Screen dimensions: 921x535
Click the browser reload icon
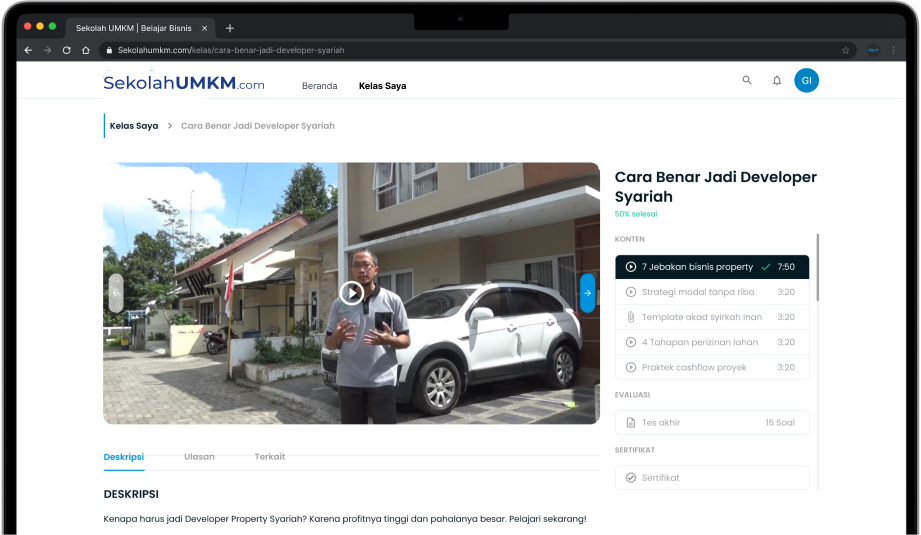(67, 50)
